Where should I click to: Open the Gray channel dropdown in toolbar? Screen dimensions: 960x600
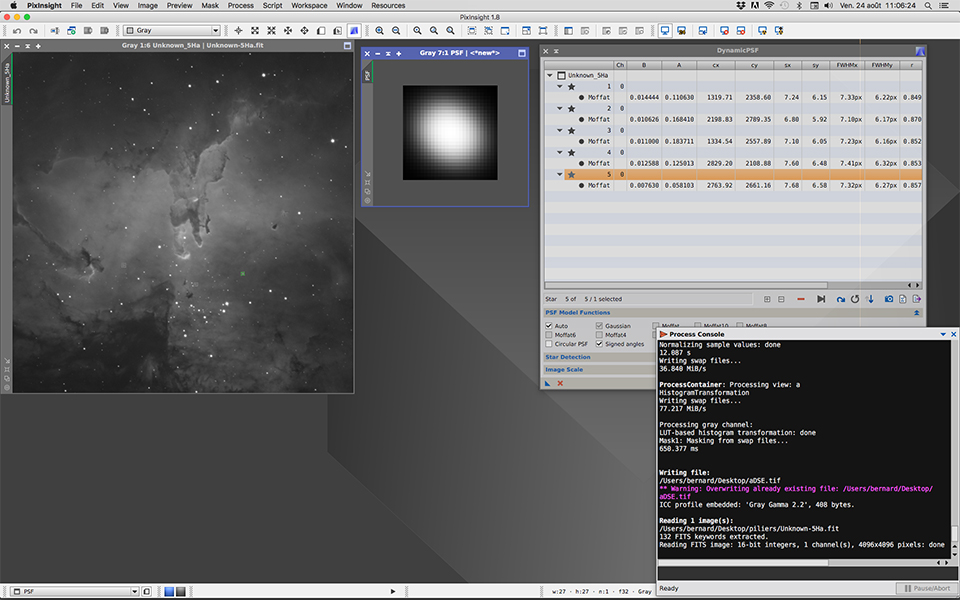171,31
